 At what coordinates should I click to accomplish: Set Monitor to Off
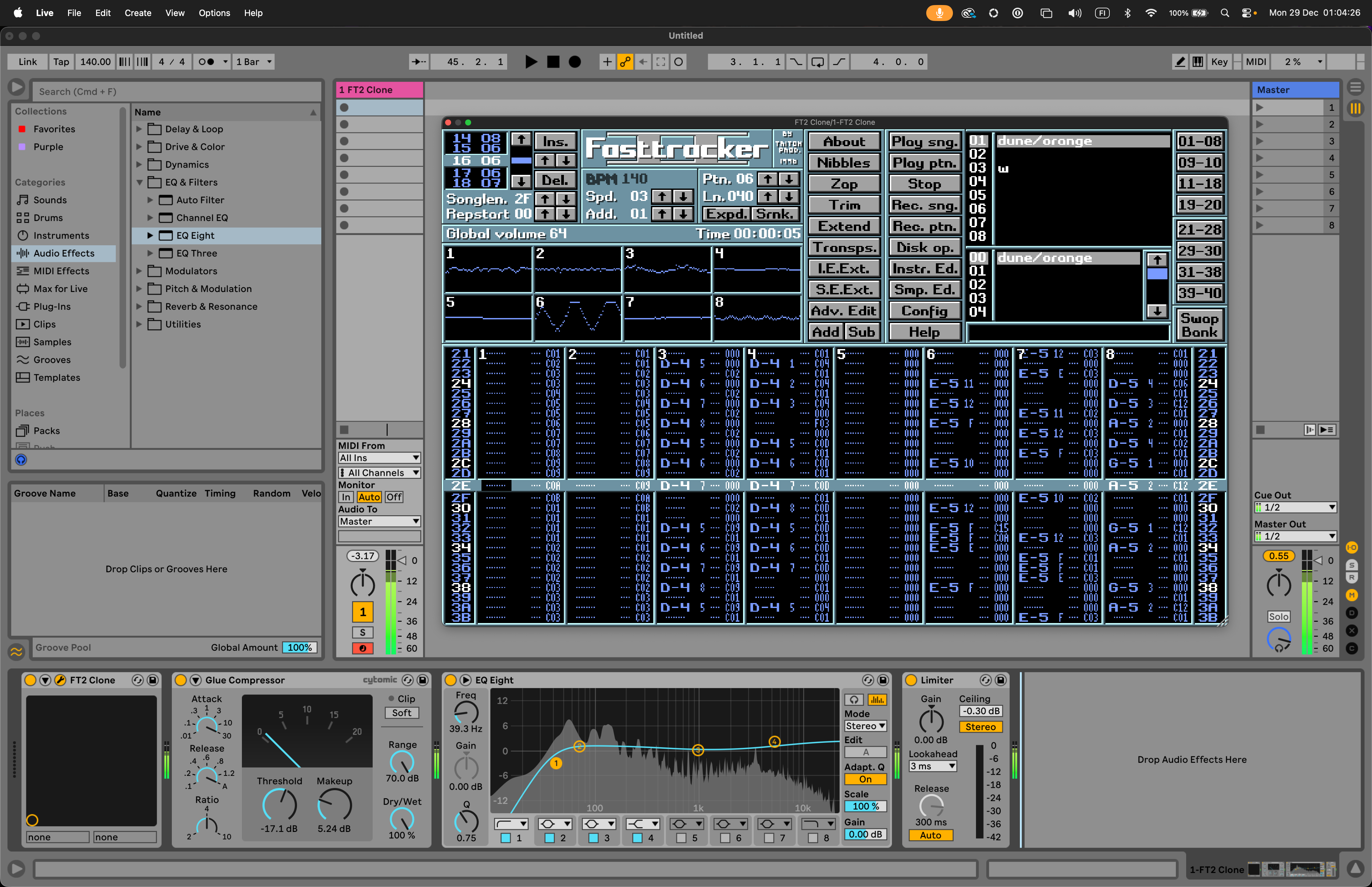pyautogui.click(x=394, y=497)
